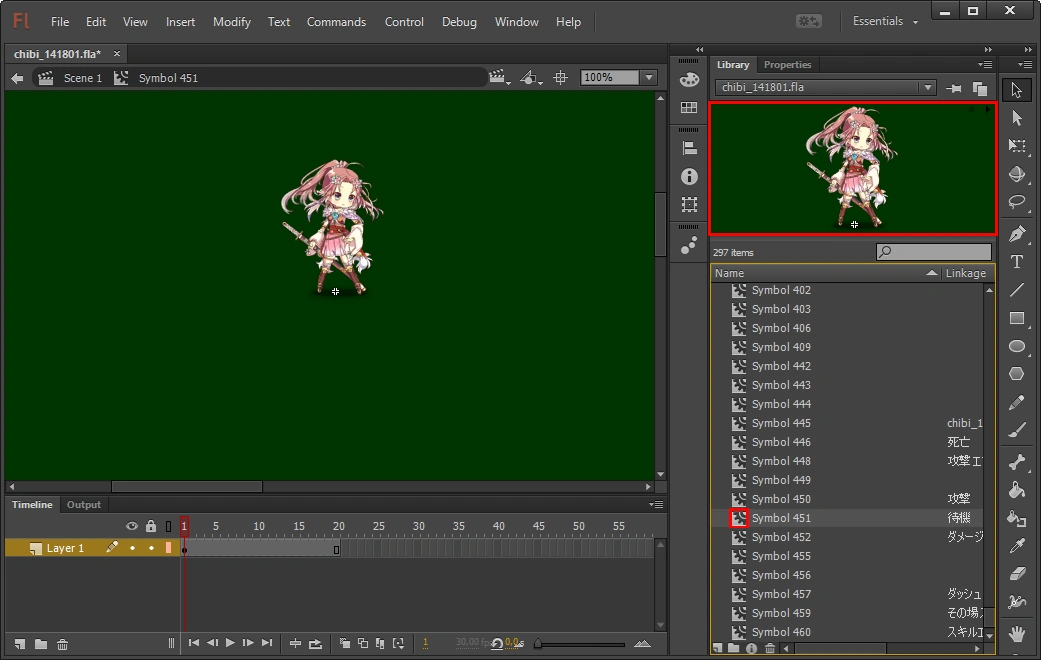
Task: Pick the Paint Bucket tool
Action: pos(1017,490)
